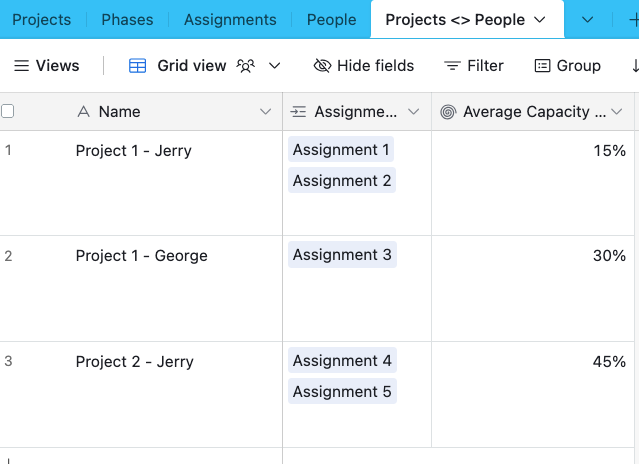The height and width of the screenshot is (464, 639).
Task: Click the Assignments linked-record field icon
Action: pyautogui.click(x=299, y=112)
